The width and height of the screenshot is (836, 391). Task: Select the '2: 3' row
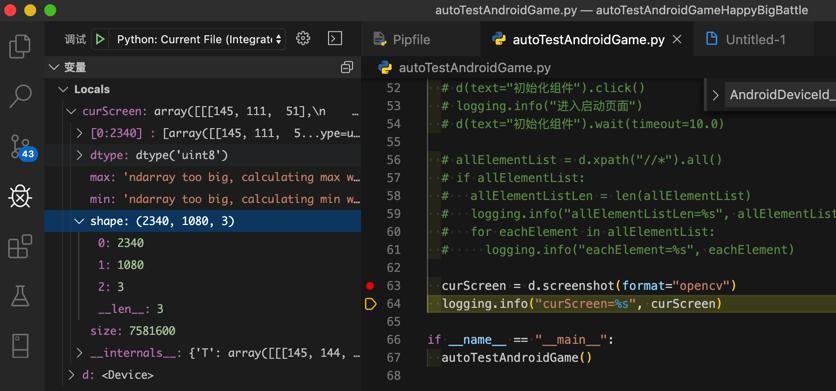[x=203, y=287]
